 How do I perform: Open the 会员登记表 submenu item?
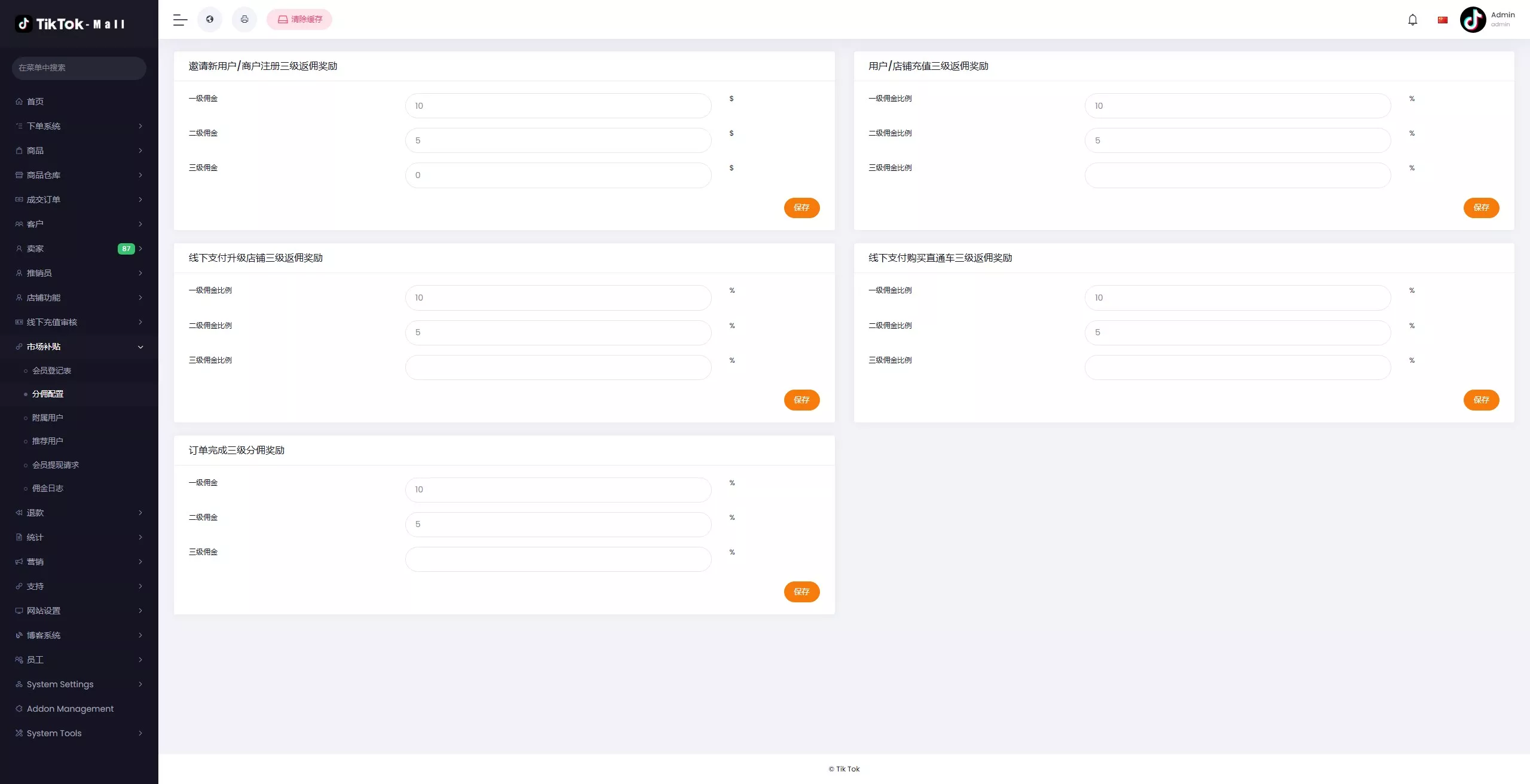pos(51,370)
